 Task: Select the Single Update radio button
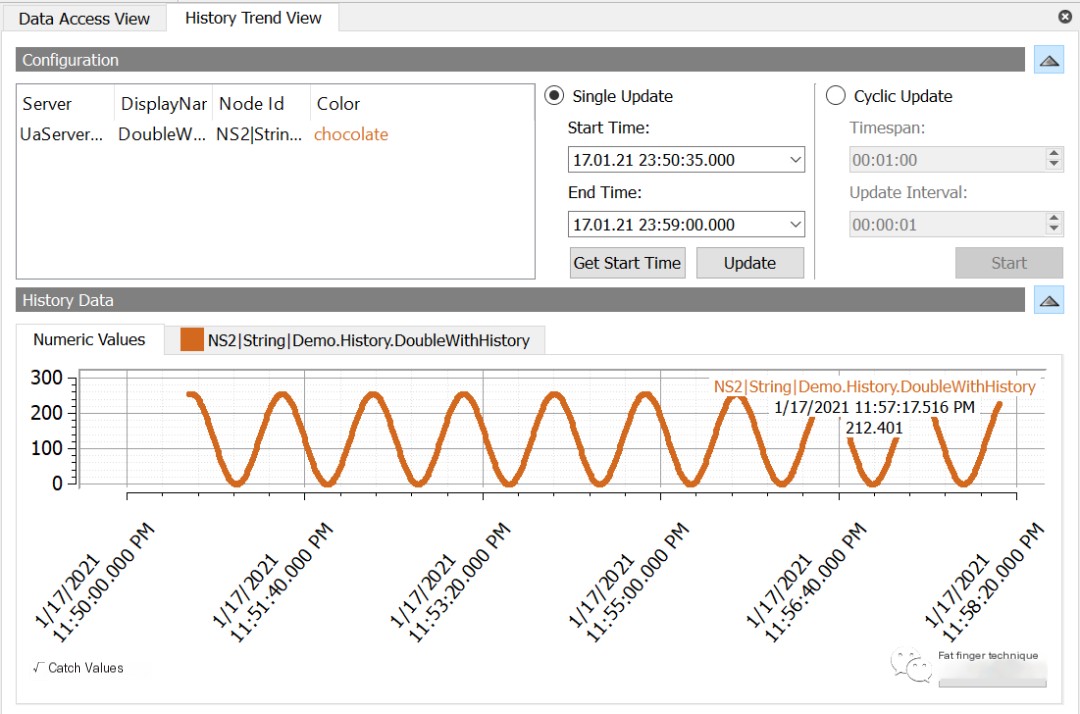click(x=554, y=96)
